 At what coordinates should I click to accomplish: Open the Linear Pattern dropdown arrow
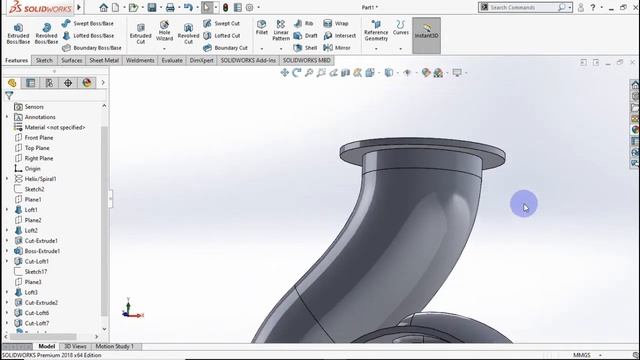(281, 49)
